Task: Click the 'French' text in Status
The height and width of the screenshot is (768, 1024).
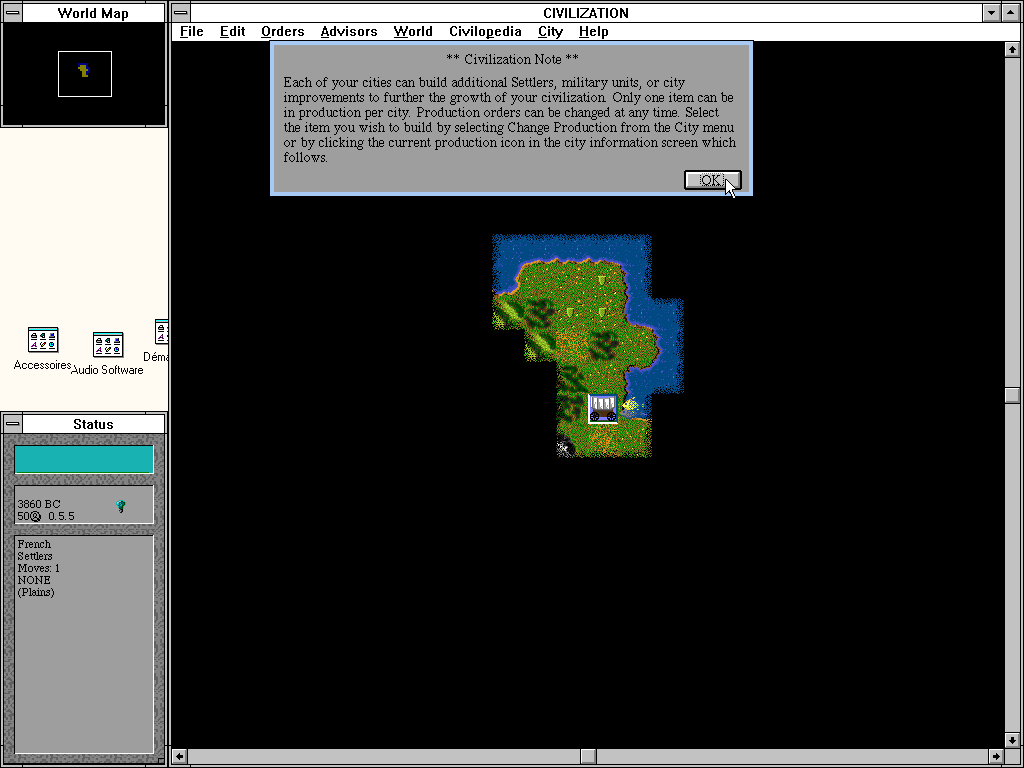Action: pyautogui.click(x=34, y=544)
